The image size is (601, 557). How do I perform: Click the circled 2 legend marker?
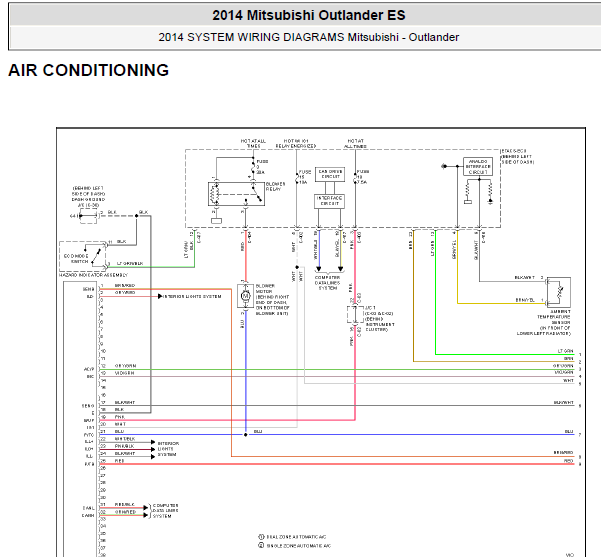tap(261, 545)
